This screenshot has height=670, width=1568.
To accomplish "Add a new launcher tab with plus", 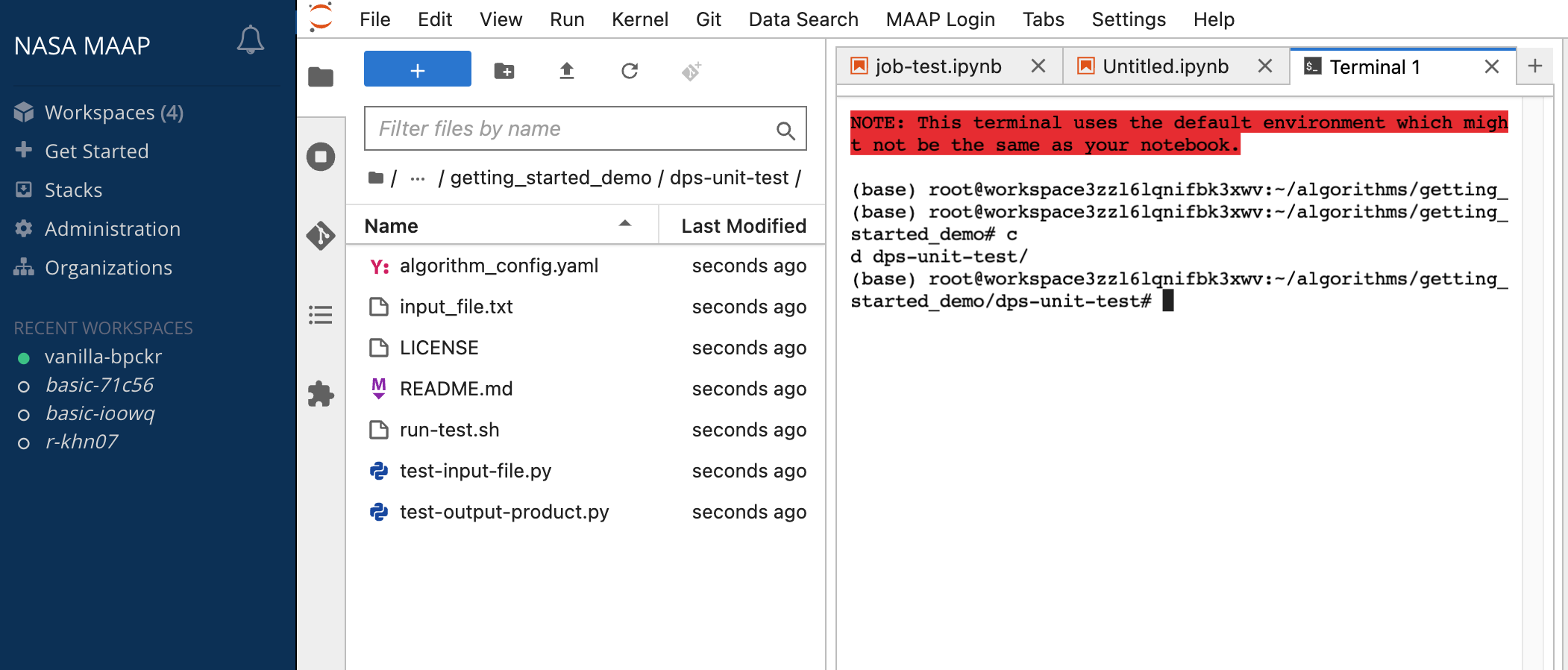I will point(1535,66).
